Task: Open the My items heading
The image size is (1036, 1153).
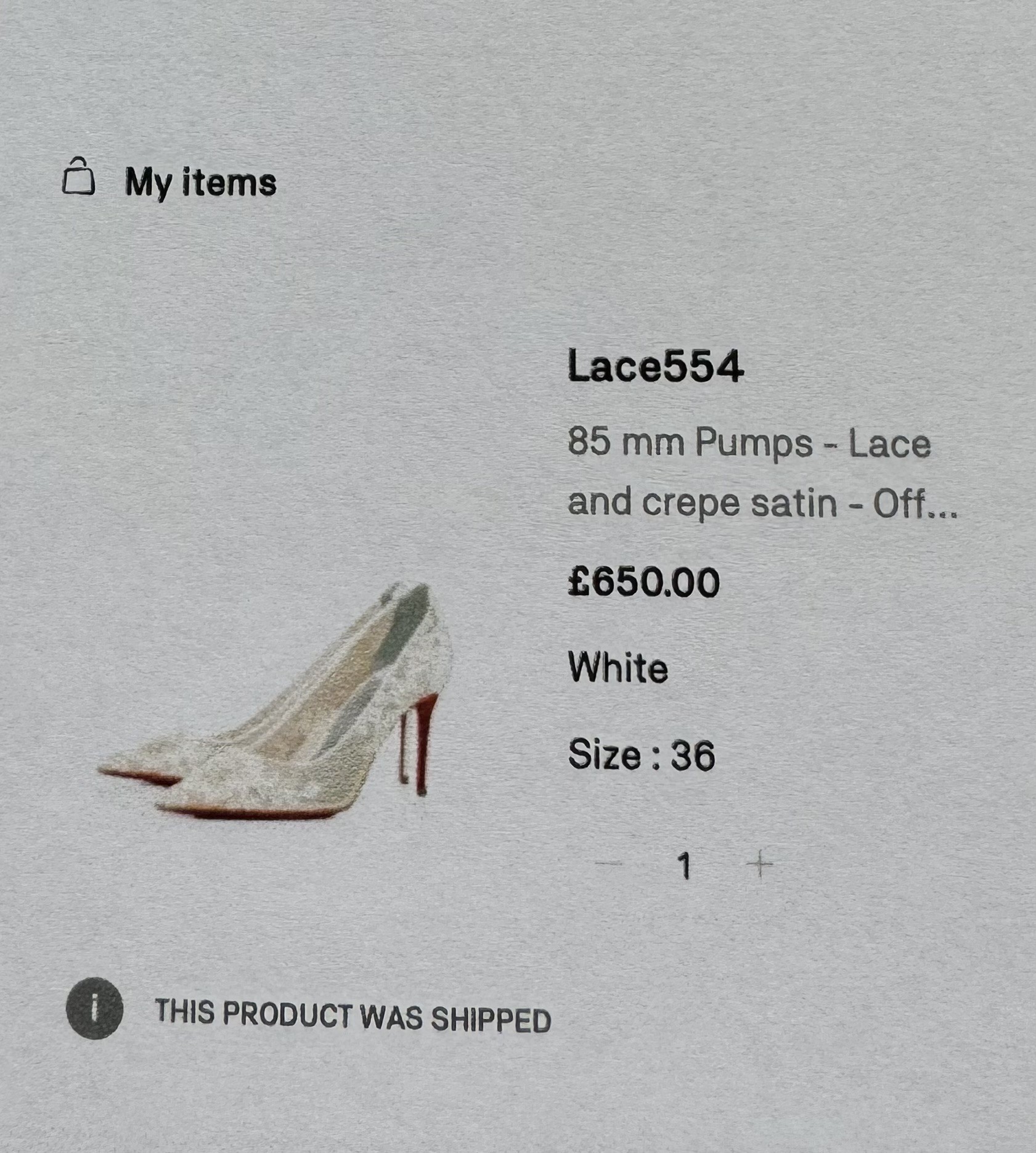Action: click(x=200, y=183)
